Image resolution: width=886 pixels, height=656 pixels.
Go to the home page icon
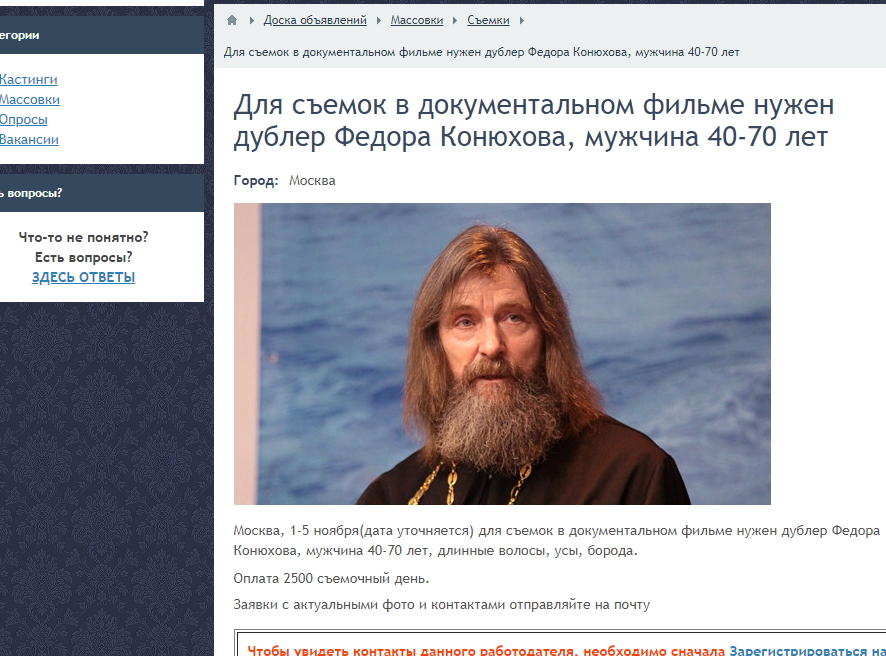(232, 20)
